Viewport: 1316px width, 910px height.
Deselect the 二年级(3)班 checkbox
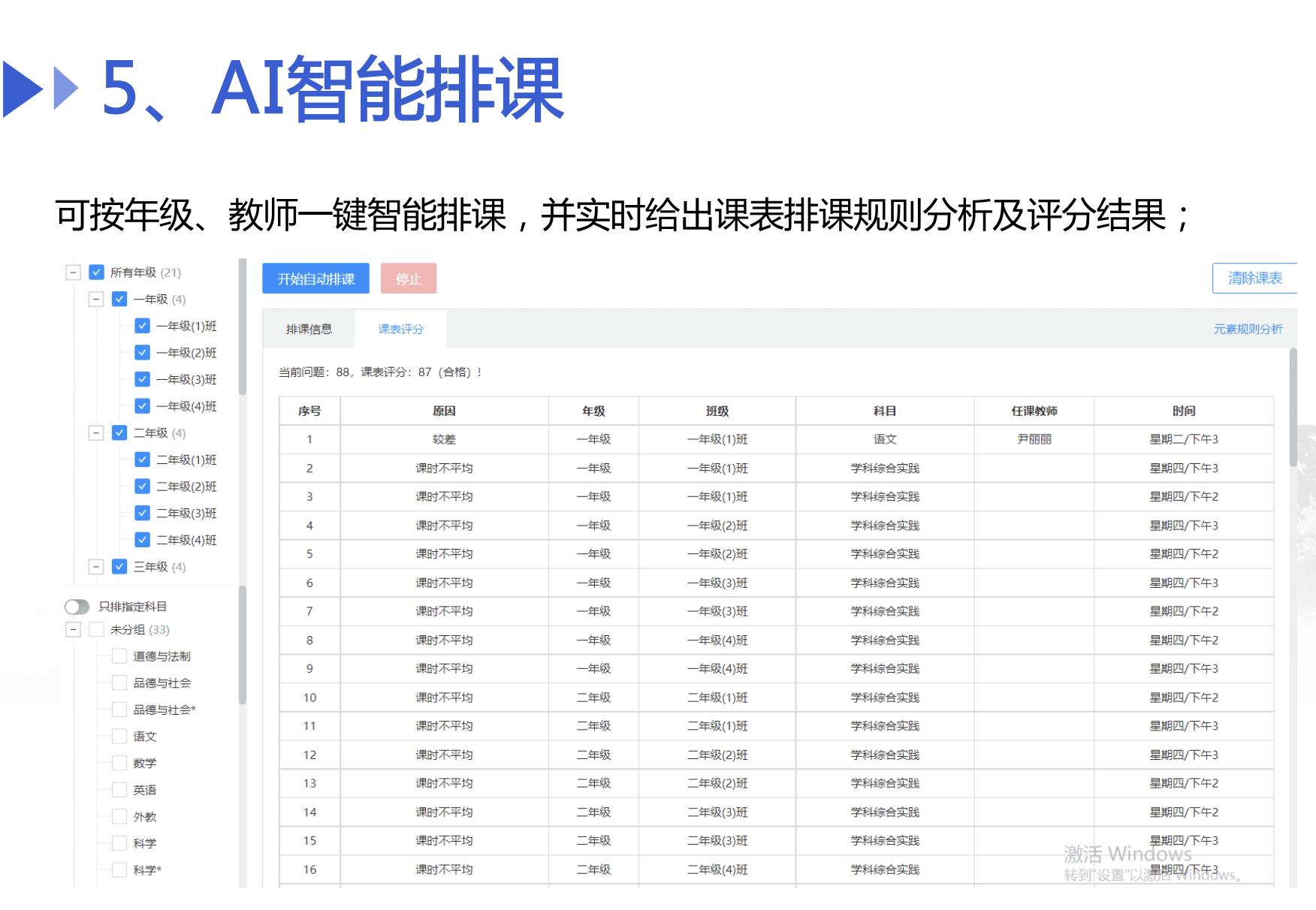tap(142, 513)
